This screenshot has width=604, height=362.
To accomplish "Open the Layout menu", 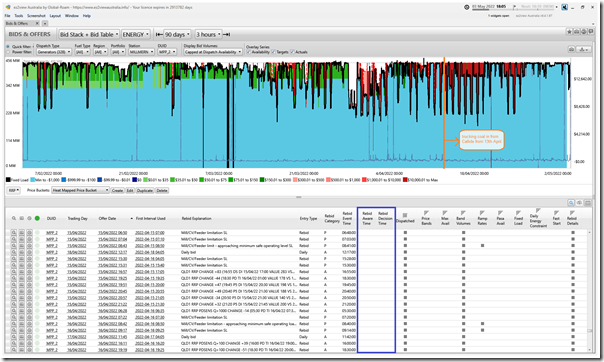I will 55,16.
